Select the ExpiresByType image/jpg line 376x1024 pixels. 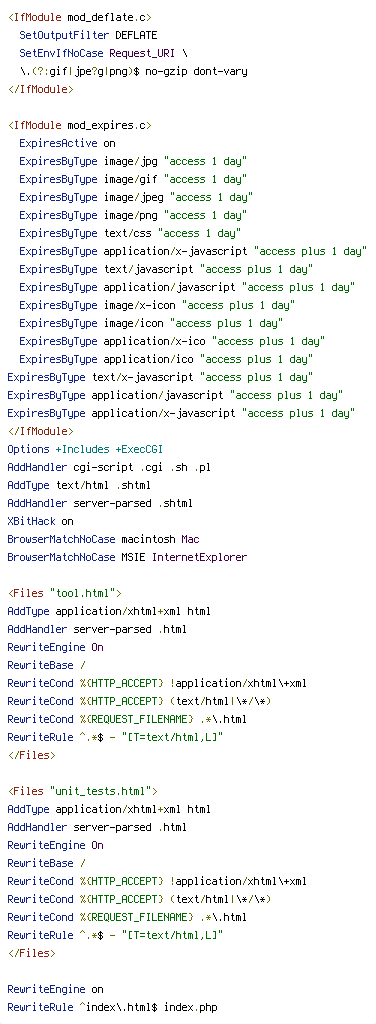tap(133, 161)
